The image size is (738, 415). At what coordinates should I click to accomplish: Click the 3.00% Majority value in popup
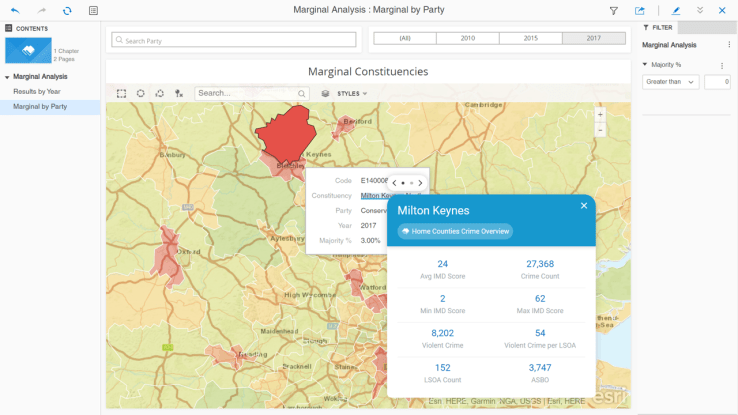tap(370, 240)
